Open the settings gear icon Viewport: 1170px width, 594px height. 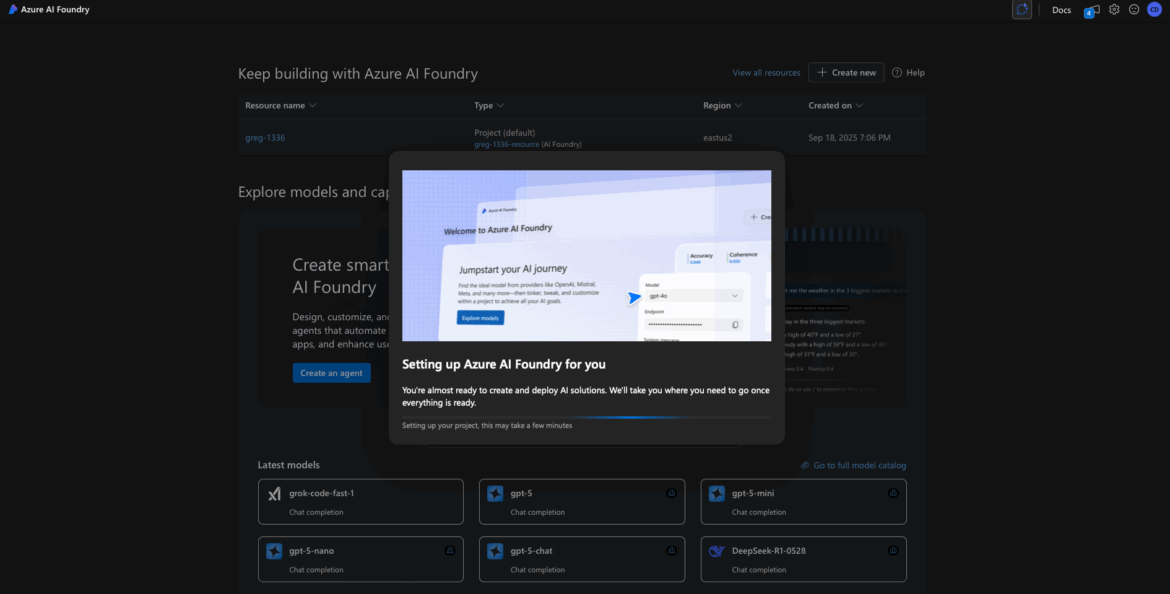coord(1114,10)
